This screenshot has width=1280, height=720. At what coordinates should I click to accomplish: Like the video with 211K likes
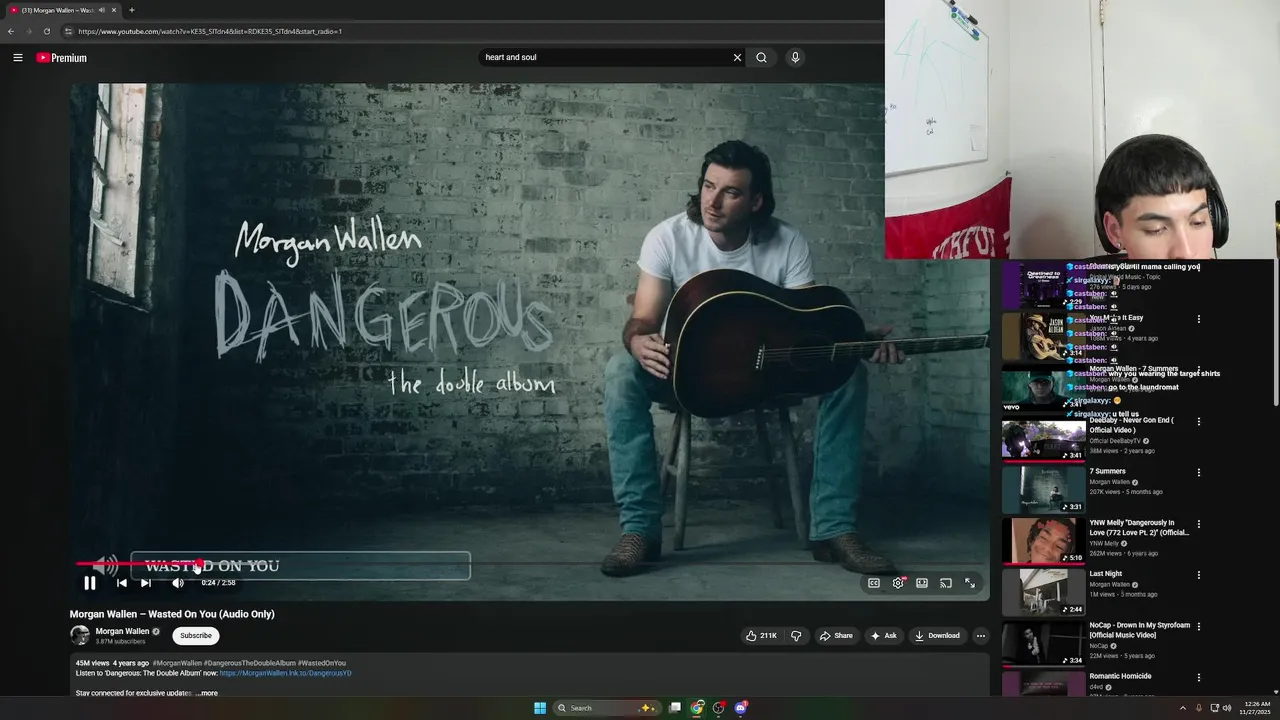point(761,636)
